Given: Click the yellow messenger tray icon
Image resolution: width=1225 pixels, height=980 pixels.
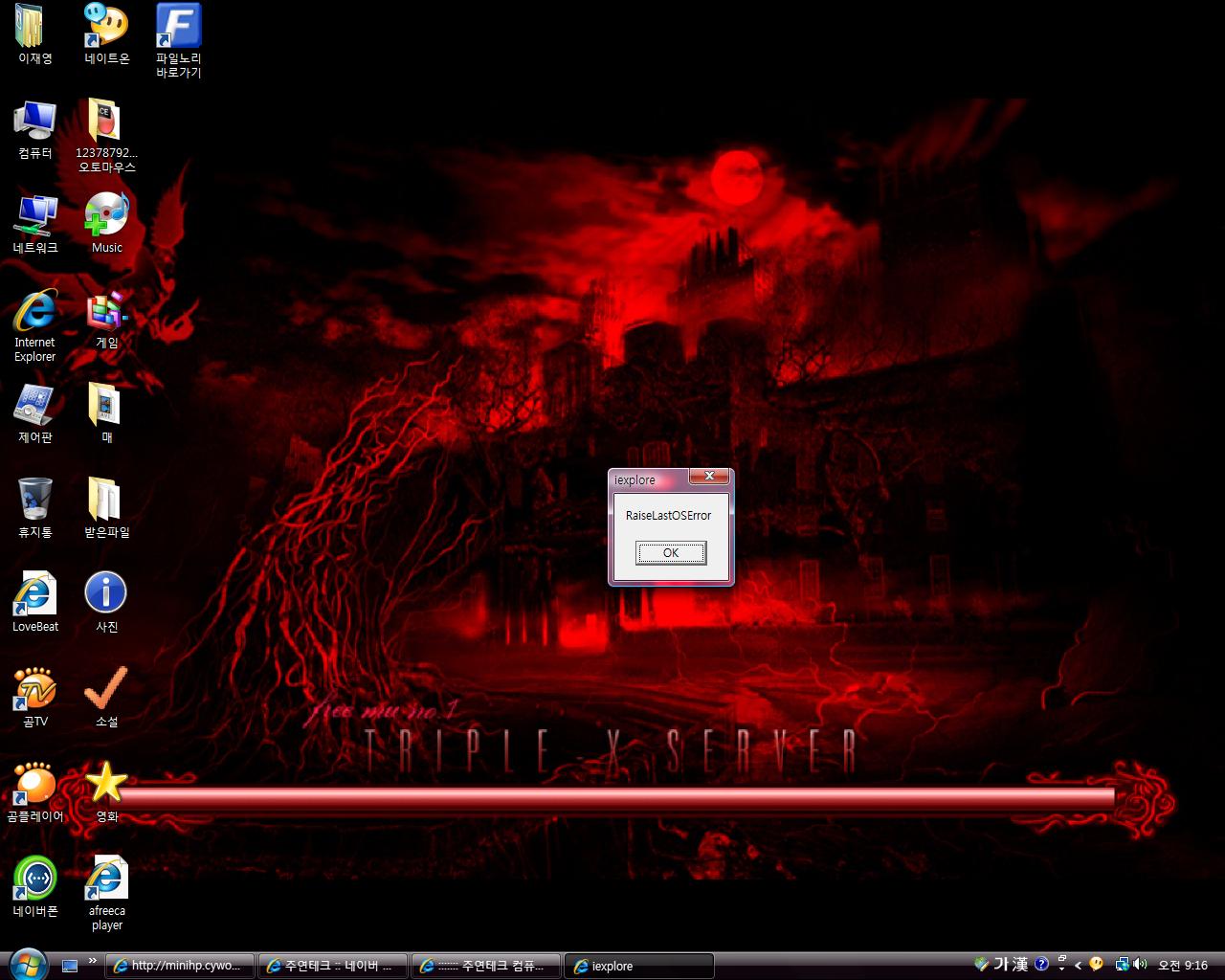Looking at the screenshot, I should click(1097, 965).
